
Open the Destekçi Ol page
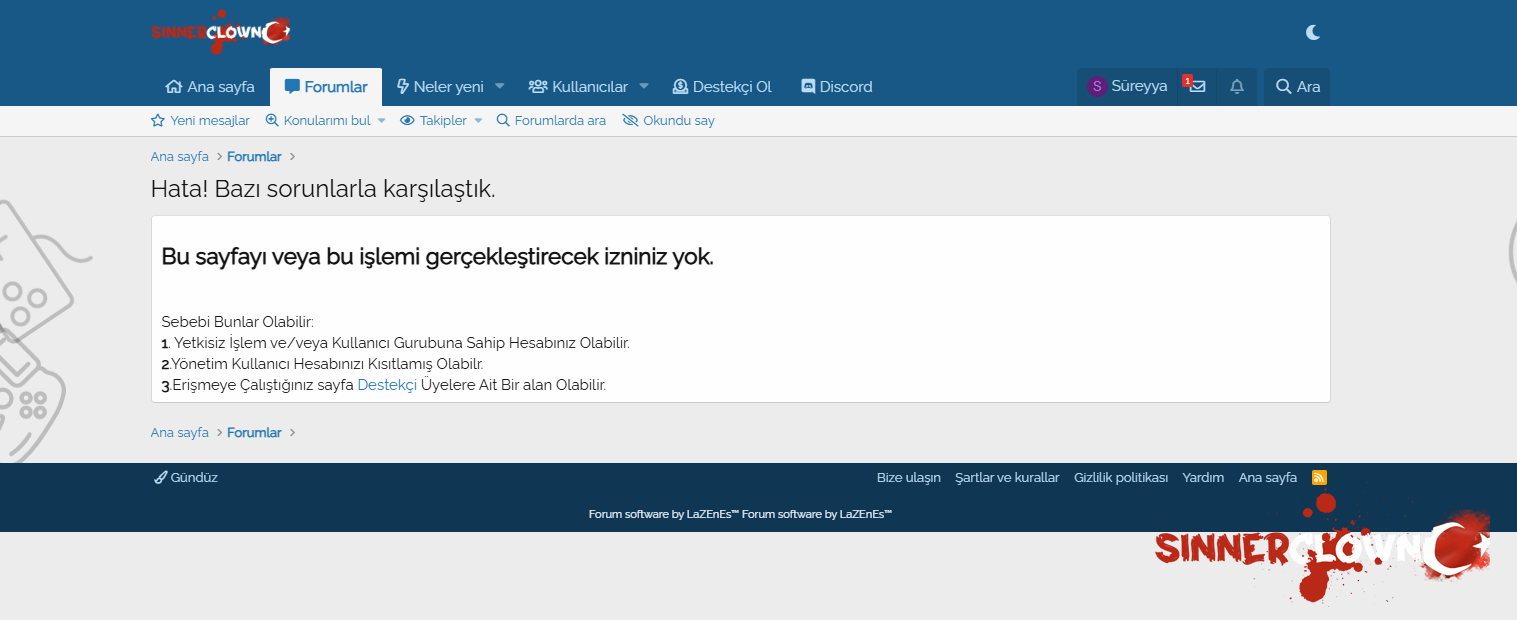click(722, 87)
